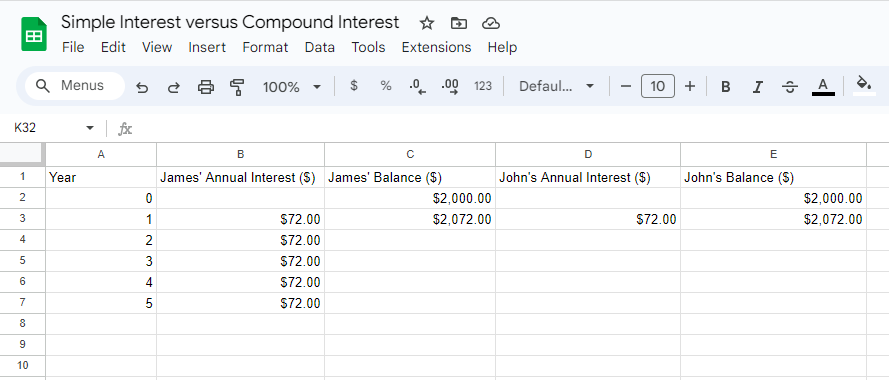
Task: Toggle italic formatting
Action: (x=757, y=87)
